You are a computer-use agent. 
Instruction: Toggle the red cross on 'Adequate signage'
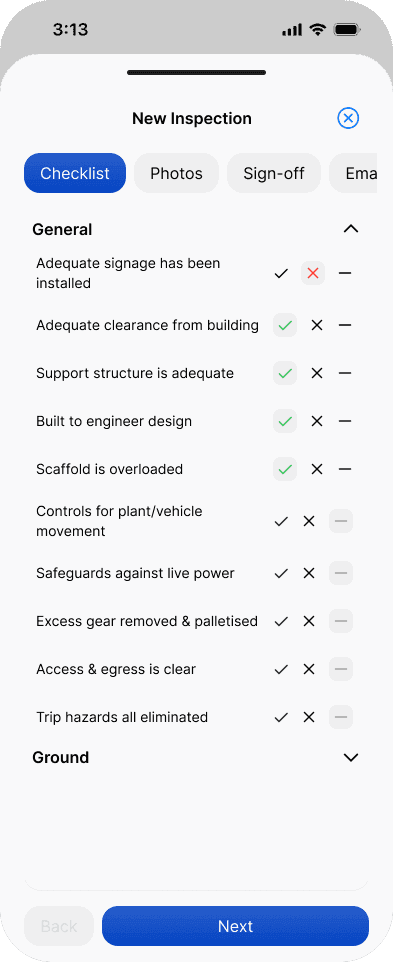coord(313,273)
